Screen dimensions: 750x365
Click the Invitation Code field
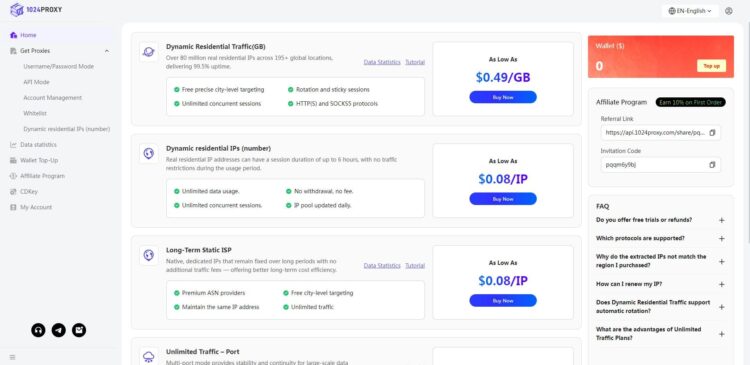tap(661, 165)
